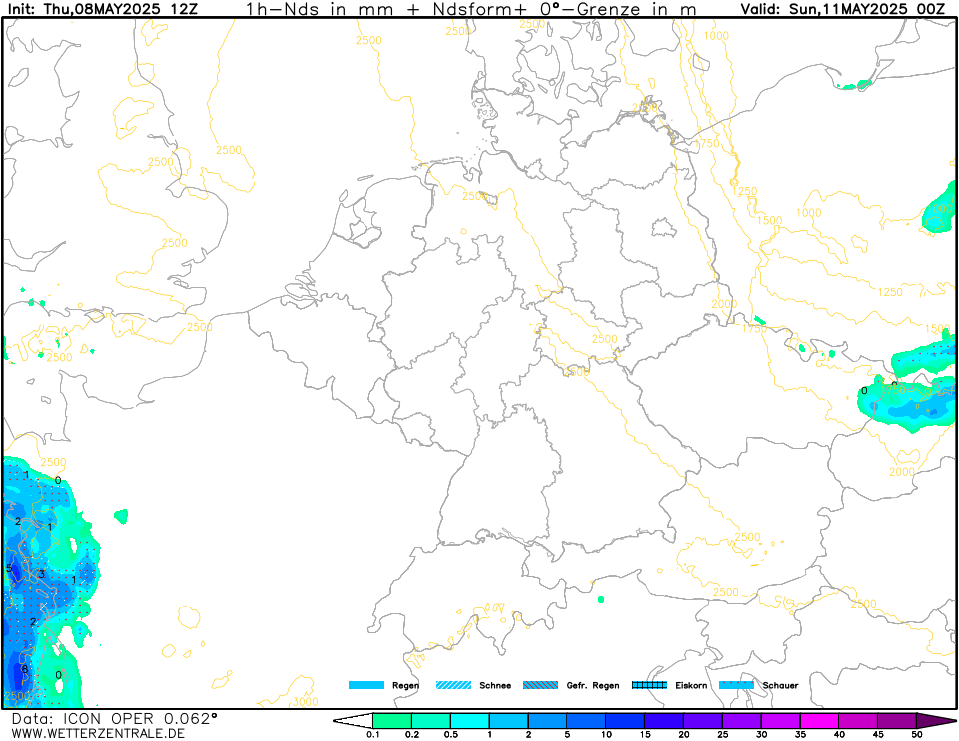Click the dark purple right arrow of scale
This screenshot has width=959, height=741.
point(936,721)
